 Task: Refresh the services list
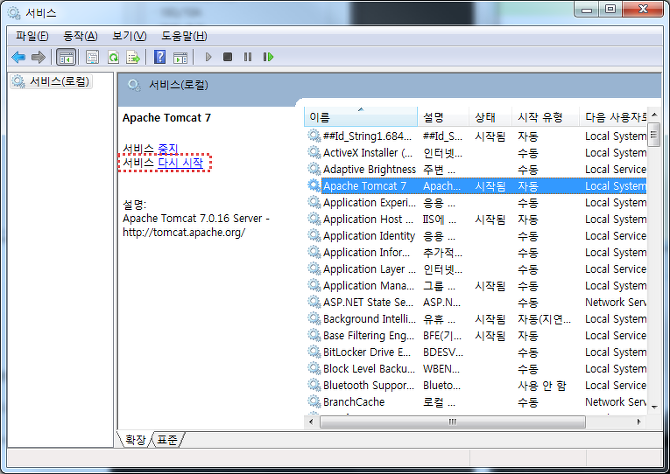113,57
